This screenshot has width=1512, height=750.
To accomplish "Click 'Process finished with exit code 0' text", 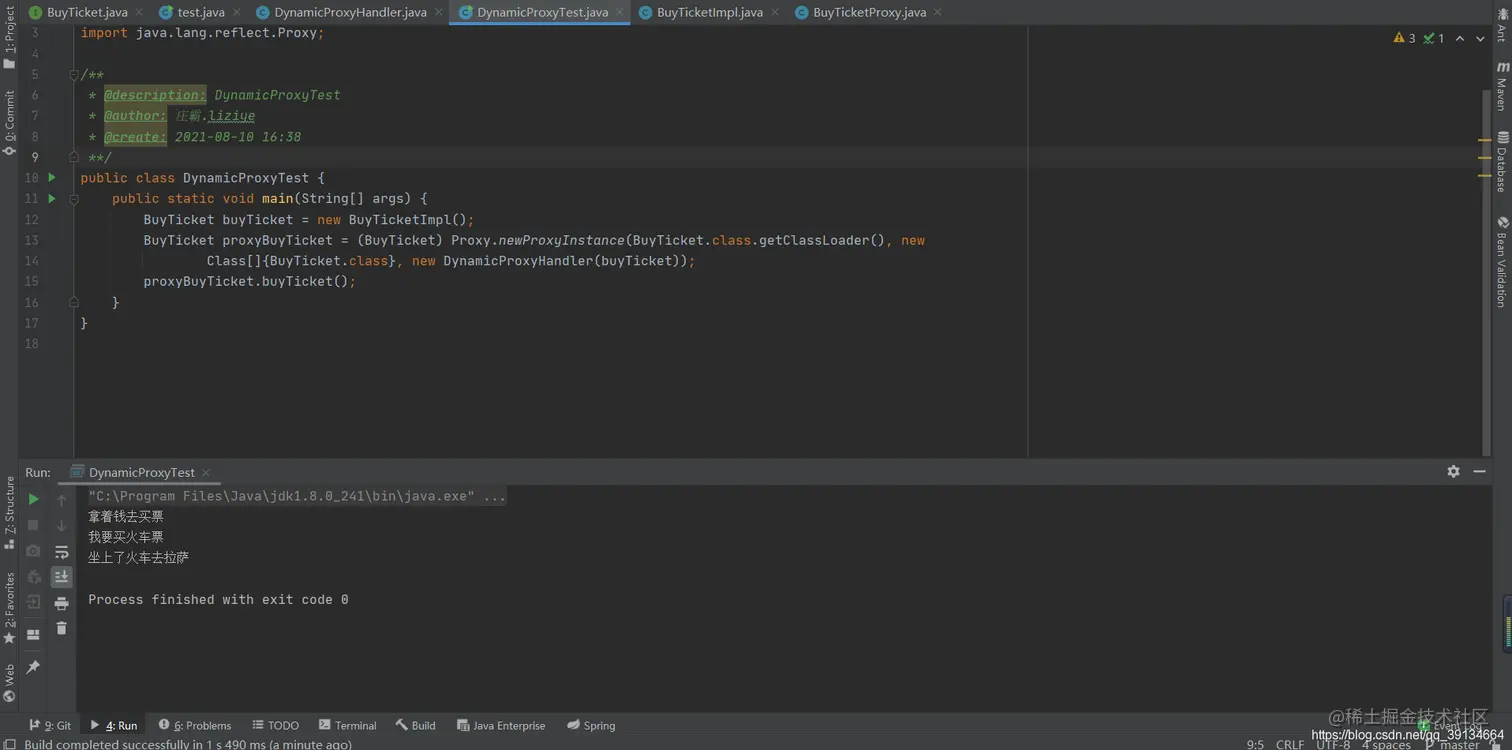I will pos(218,599).
